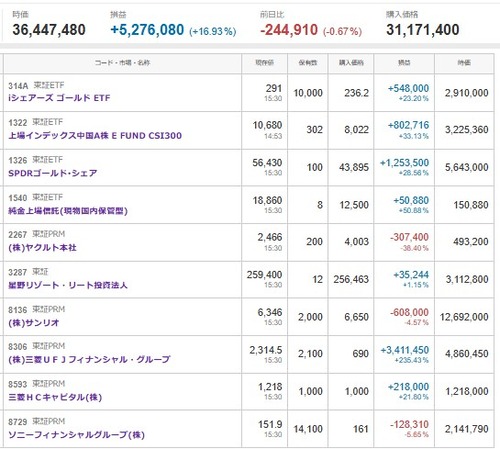Select profit value +3,411,450
The height and width of the screenshot is (449, 500).
coord(405,350)
